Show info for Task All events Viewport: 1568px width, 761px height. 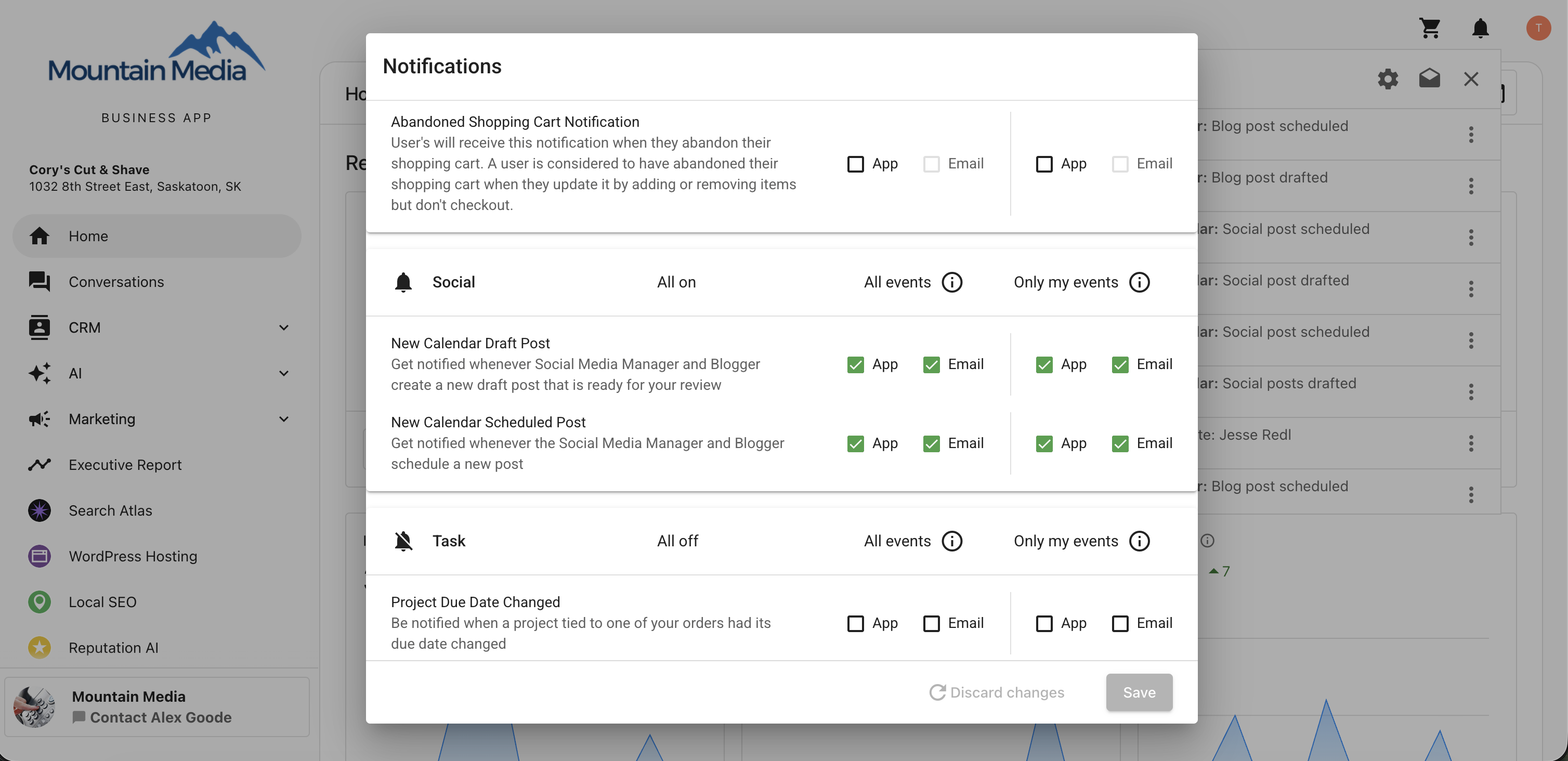pyautogui.click(x=952, y=541)
